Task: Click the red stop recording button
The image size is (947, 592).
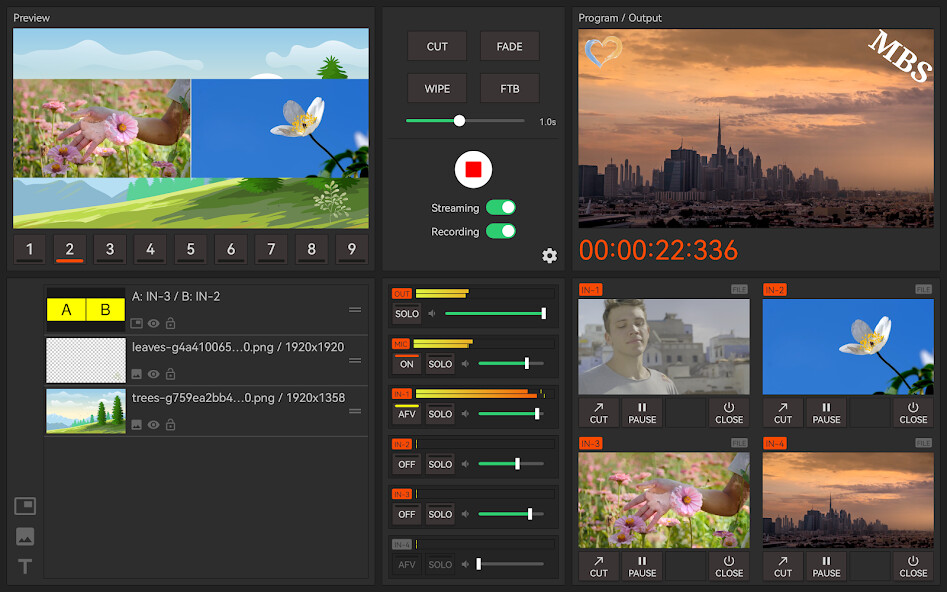Action: [x=473, y=169]
